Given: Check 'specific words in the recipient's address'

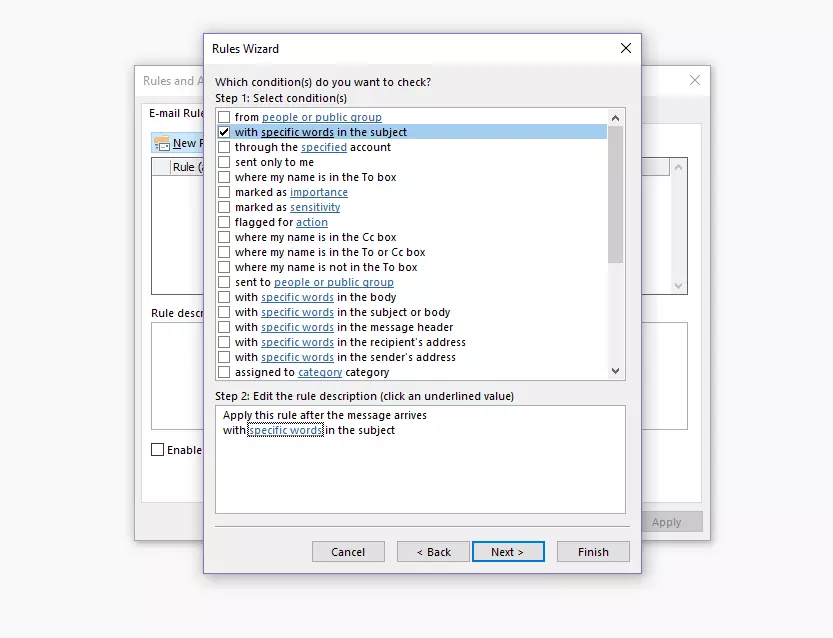Looking at the screenshot, I should click(224, 342).
